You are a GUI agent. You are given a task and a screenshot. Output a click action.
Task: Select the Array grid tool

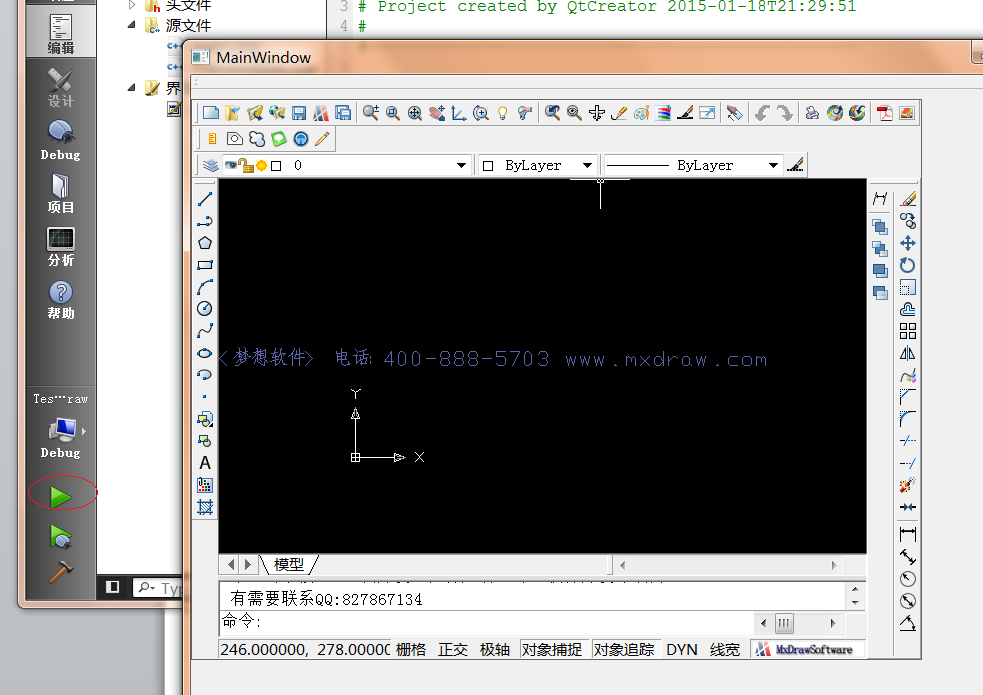[908, 331]
